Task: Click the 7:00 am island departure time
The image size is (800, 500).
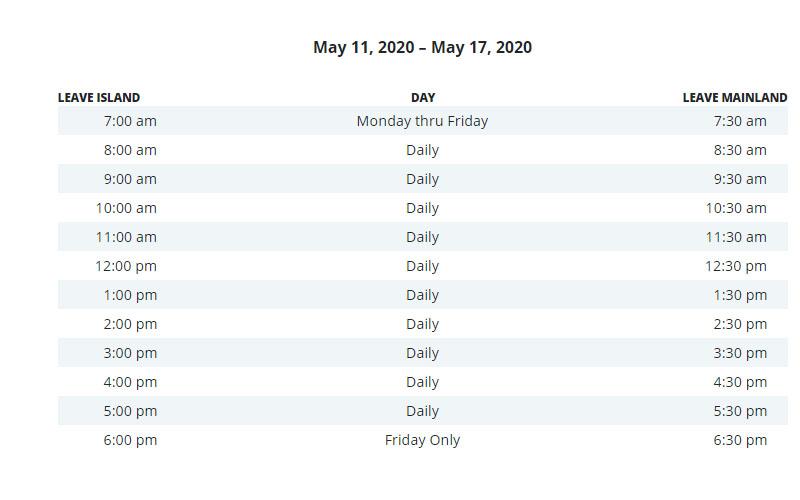Action: click(x=130, y=121)
